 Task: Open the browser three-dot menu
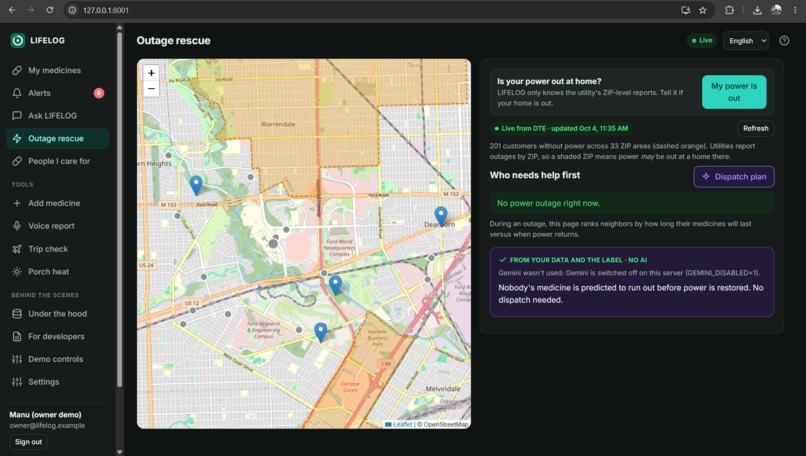coord(795,10)
